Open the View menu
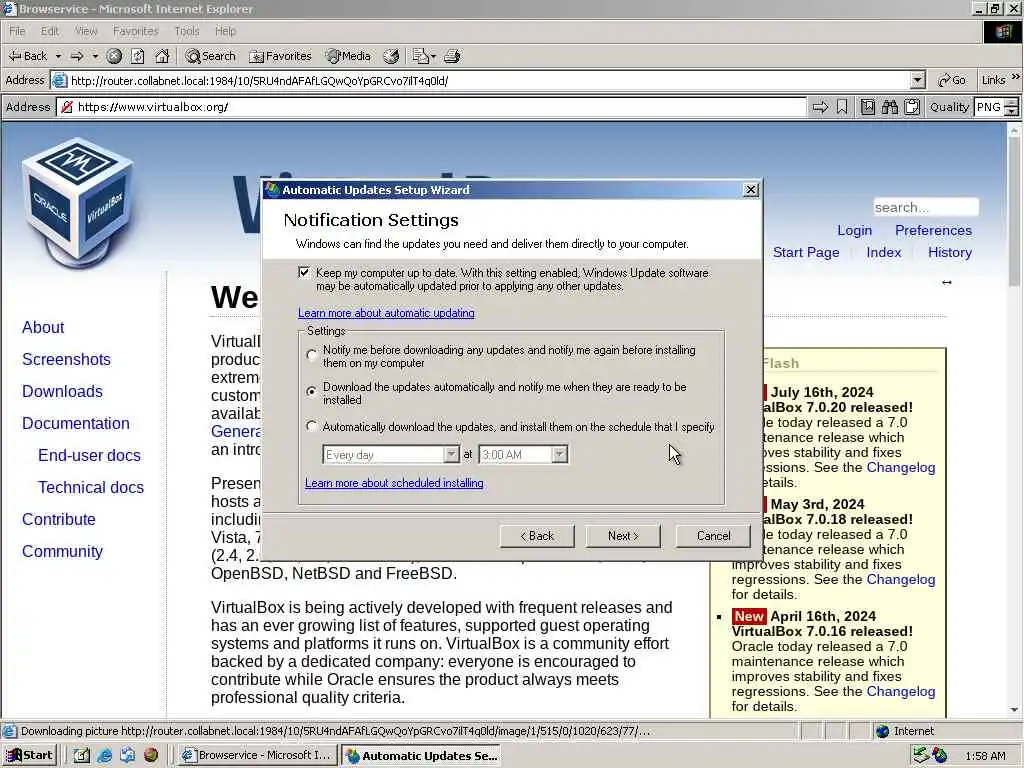 [86, 31]
